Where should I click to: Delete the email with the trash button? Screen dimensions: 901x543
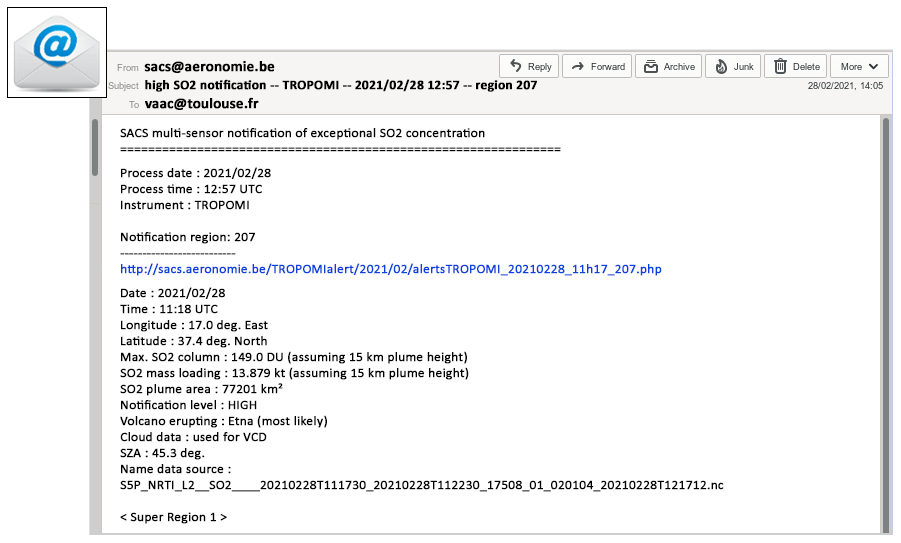(796, 67)
